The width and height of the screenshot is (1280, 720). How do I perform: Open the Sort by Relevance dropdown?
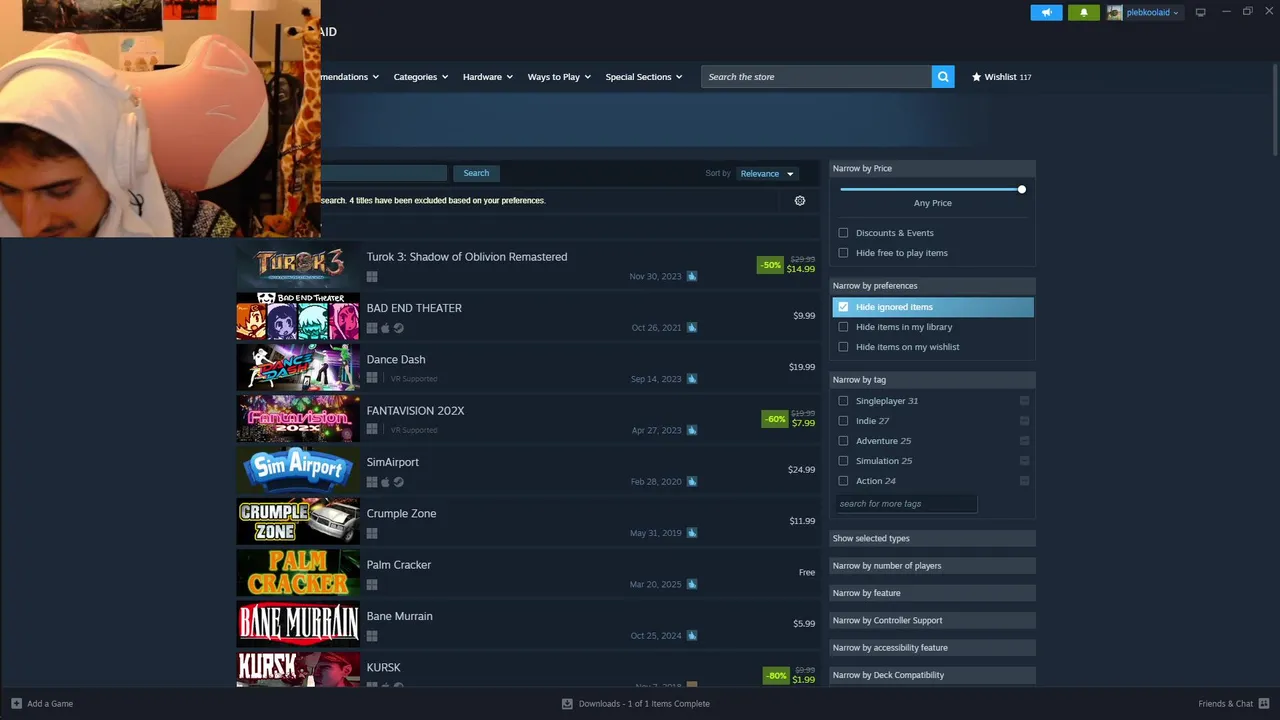(767, 174)
